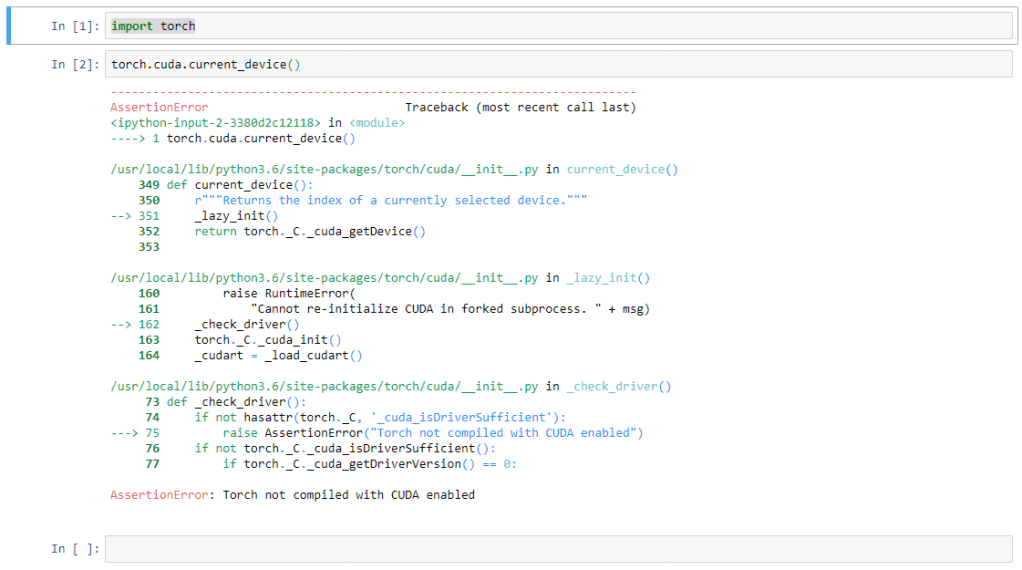This screenshot has height=570, width=1022.
Task: Click the ipython-input-2-3380d2c12118 reference
Action: [x=215, y=123]
